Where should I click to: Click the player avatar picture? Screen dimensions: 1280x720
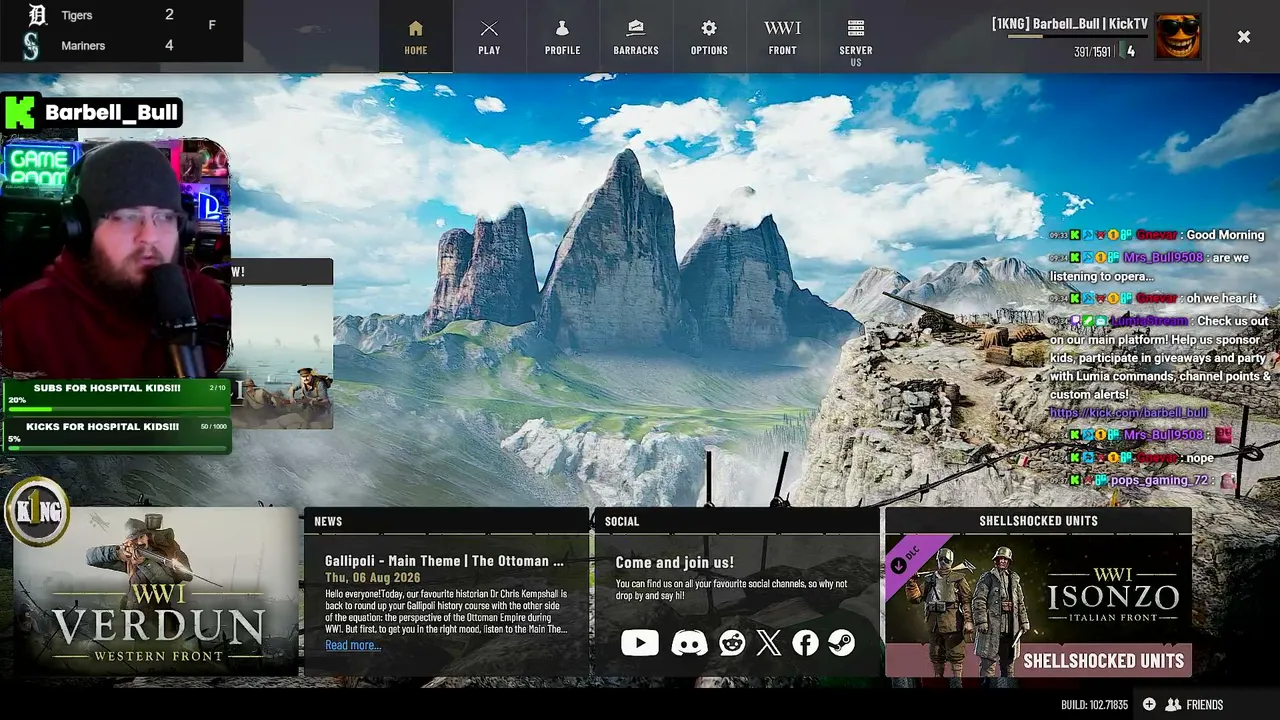click(x=1178, y=37)
